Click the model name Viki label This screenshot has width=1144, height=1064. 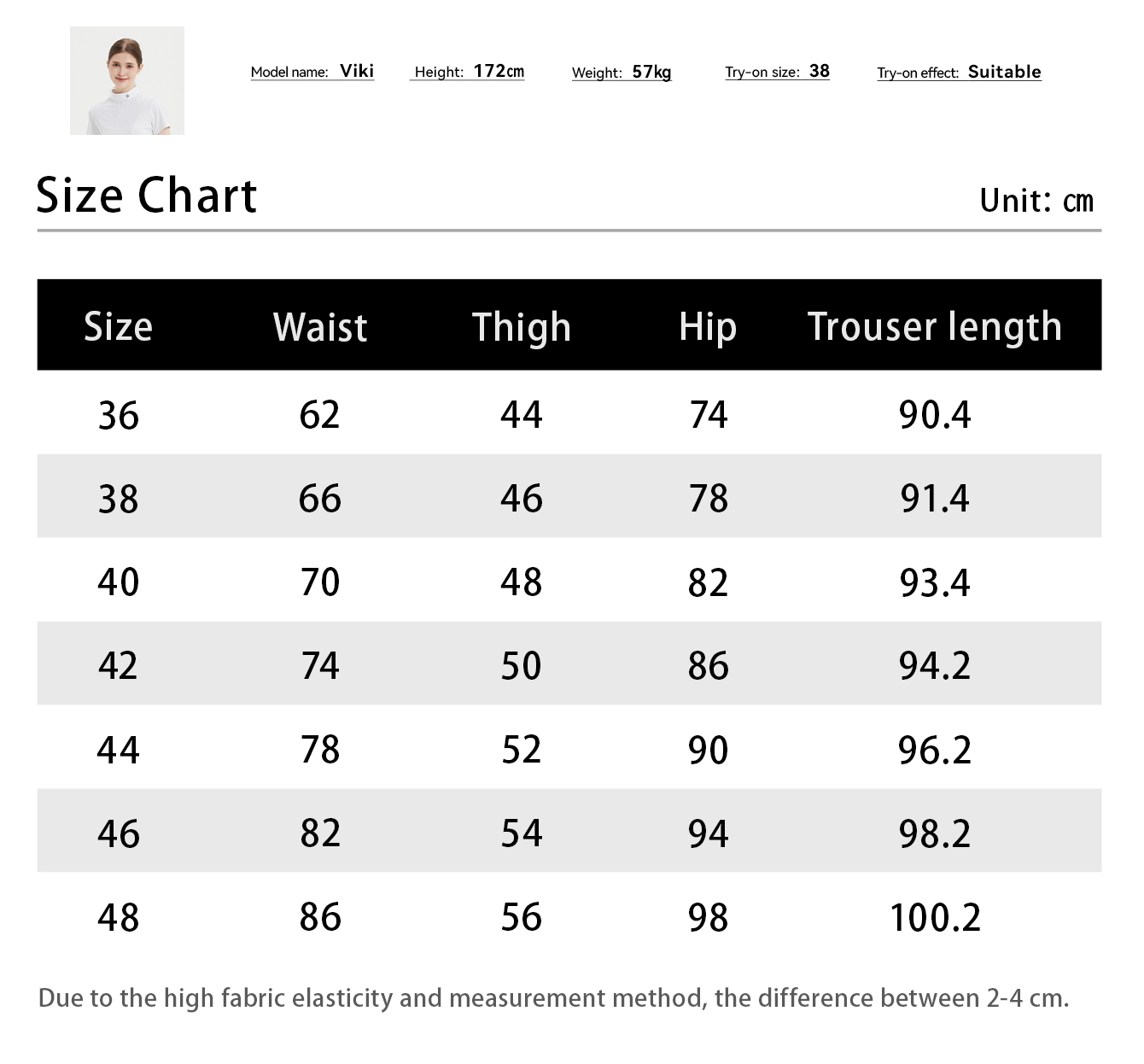(x=312, y=72)
